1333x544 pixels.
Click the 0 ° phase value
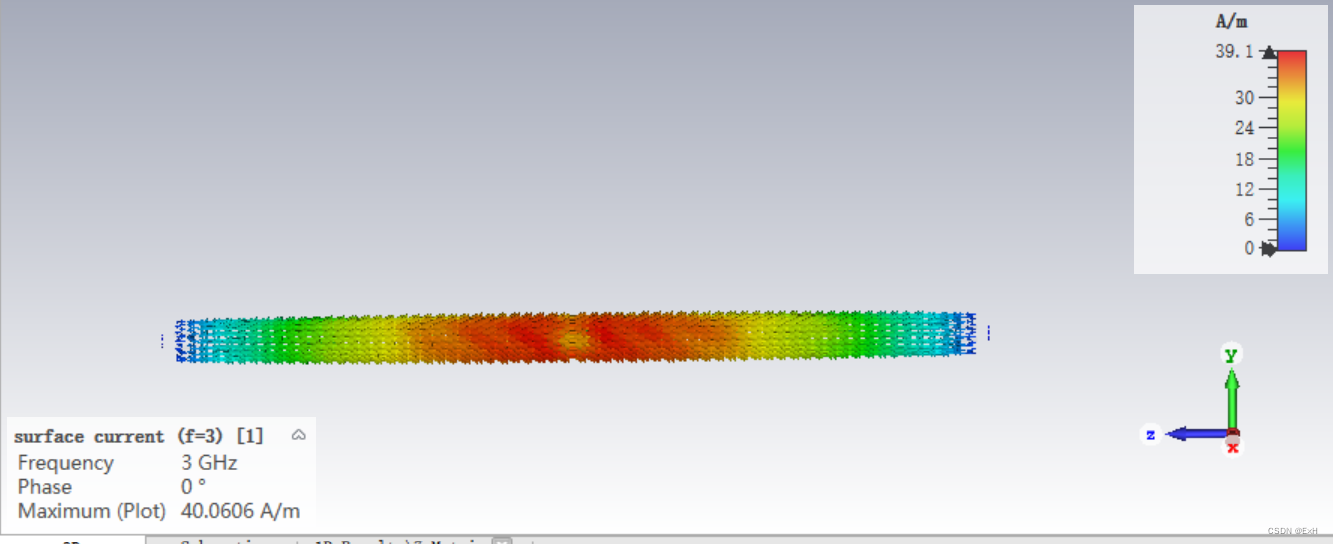point(193,487)
